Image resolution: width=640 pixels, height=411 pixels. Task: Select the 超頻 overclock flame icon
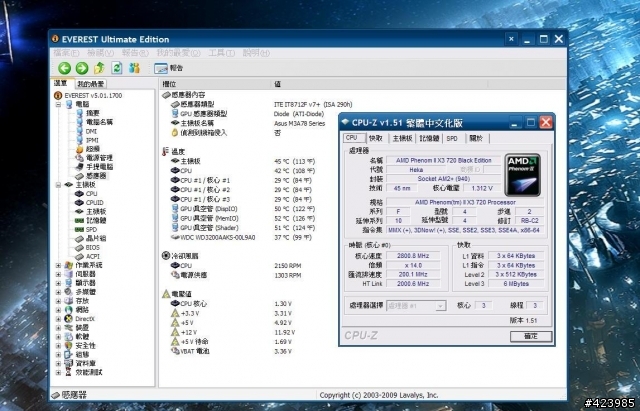pyautogui.click(x=80, y=149)
